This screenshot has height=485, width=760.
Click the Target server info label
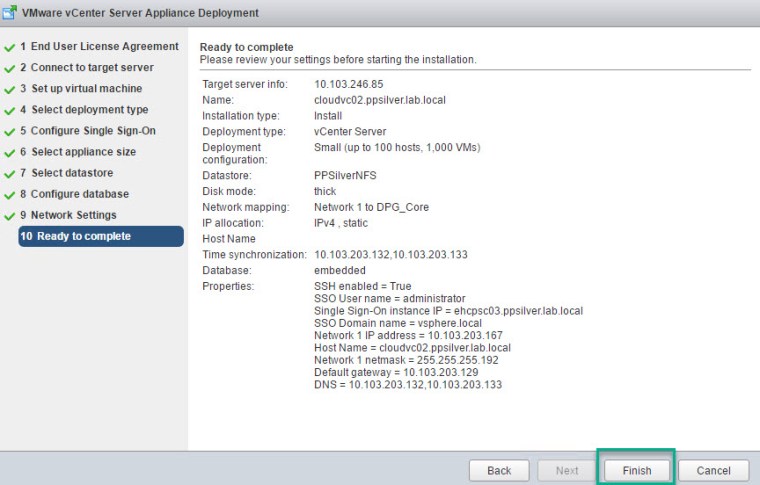coord(245,84)
